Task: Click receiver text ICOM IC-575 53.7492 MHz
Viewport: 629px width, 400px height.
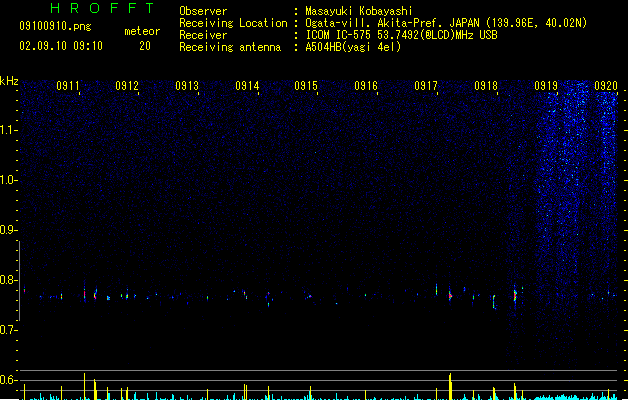Action: 401,35
